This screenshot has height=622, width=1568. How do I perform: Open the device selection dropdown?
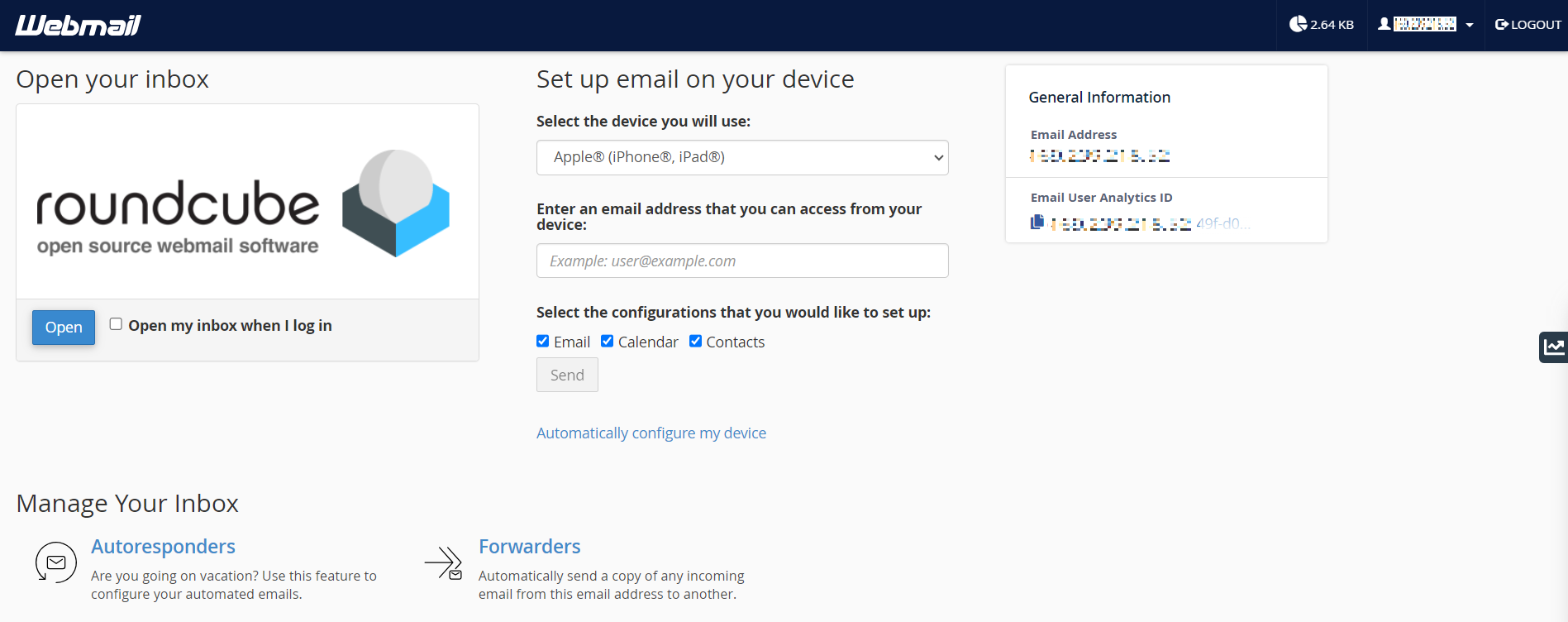pyautogui.click(x=742, y=157)
